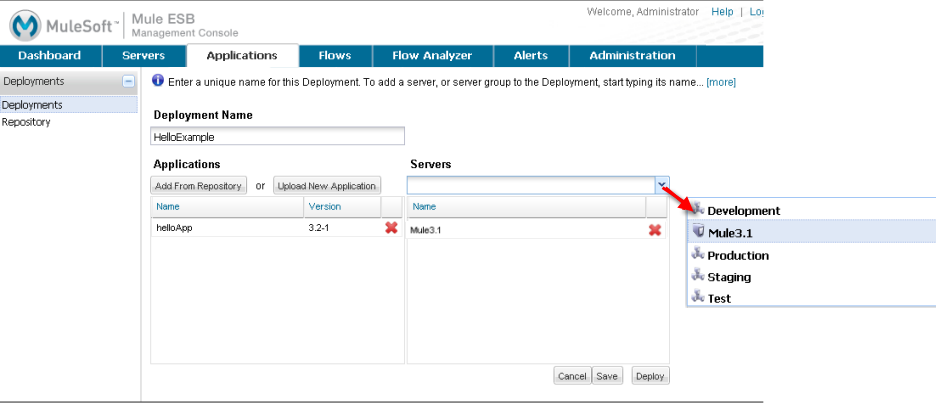Image resolution: width=936 pixels, height=403 pixels.
Task: Click the Deployment Name text field
Action: [x=277, y=137]
